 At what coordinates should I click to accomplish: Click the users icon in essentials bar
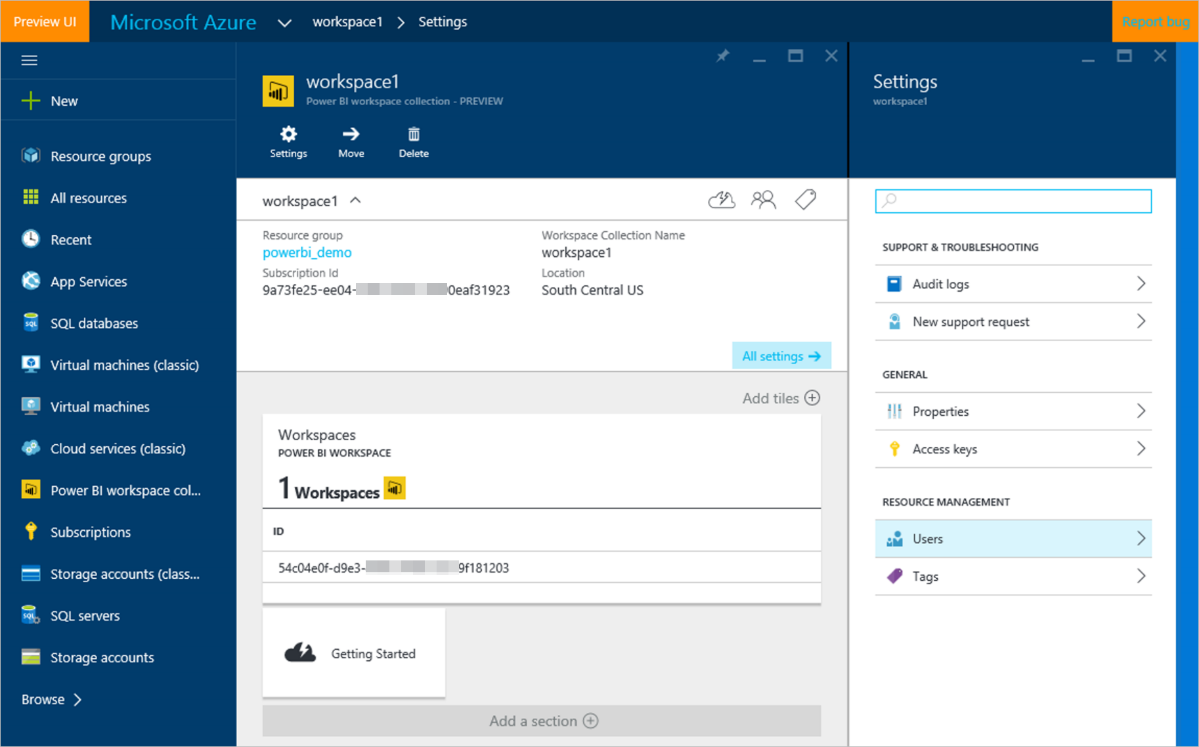[x=763, y=200]
